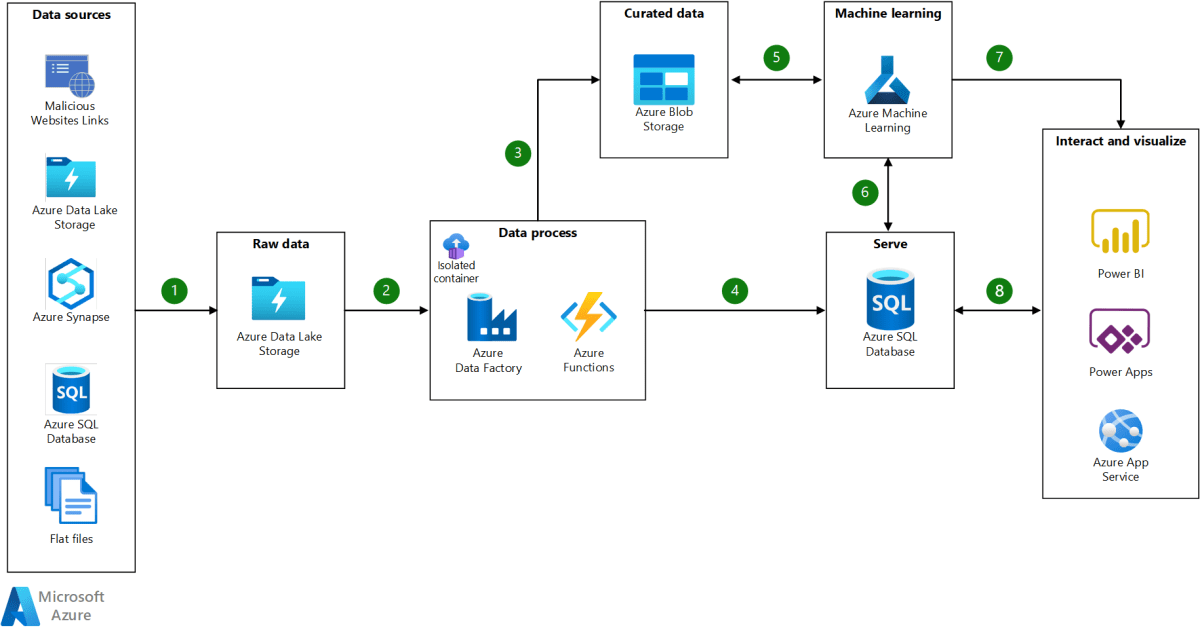Click the Interact and visualize heading
This screenshot has height=632, width=1200.
click(1120, 141)
